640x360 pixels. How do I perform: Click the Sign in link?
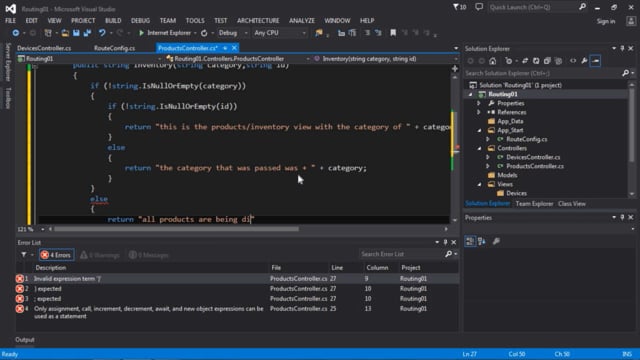pos(606,21)
